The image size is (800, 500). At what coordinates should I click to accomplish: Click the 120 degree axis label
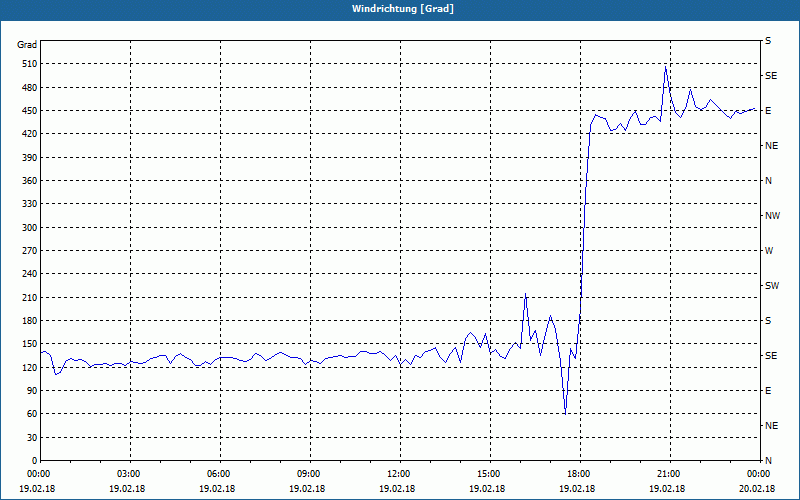pyautogui.click(x=31, y=367)
